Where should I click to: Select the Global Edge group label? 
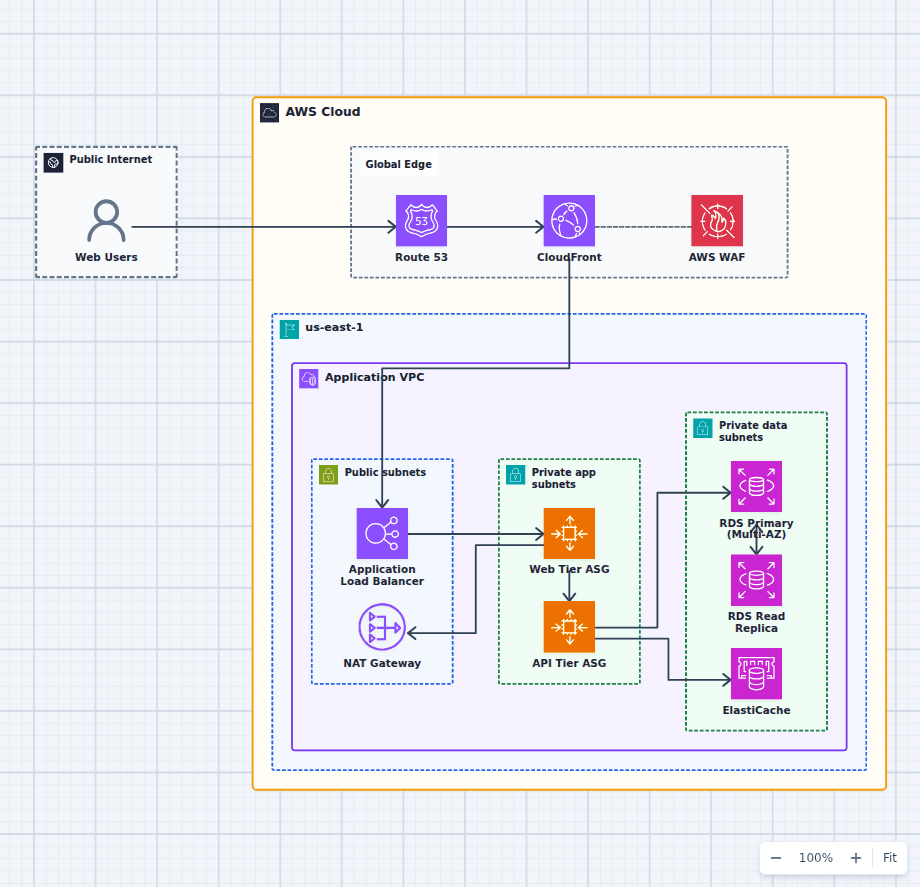click(x=398, y=164)
